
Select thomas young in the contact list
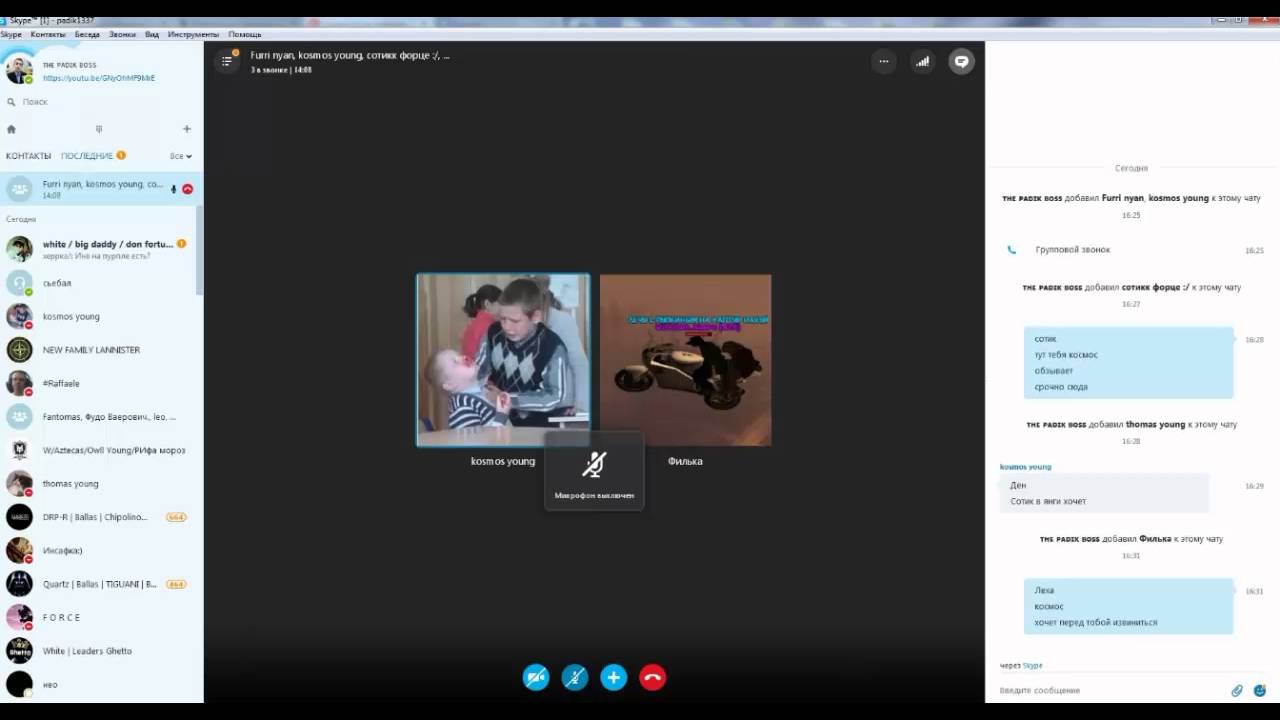(99, 484)
